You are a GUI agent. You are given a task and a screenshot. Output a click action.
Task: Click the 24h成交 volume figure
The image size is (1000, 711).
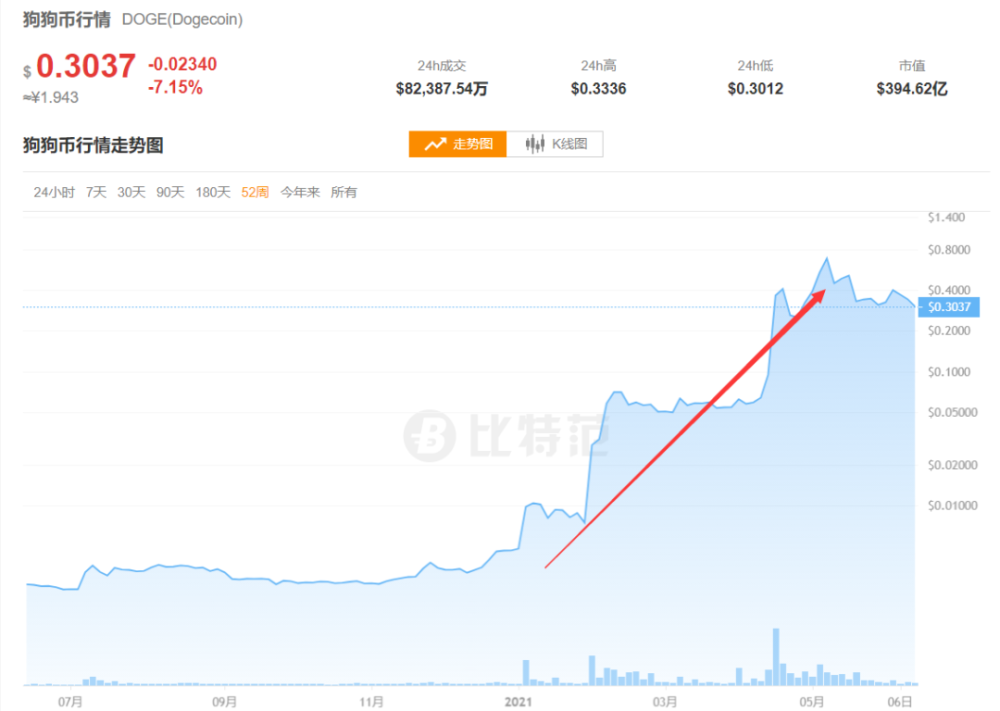[441, 89]
